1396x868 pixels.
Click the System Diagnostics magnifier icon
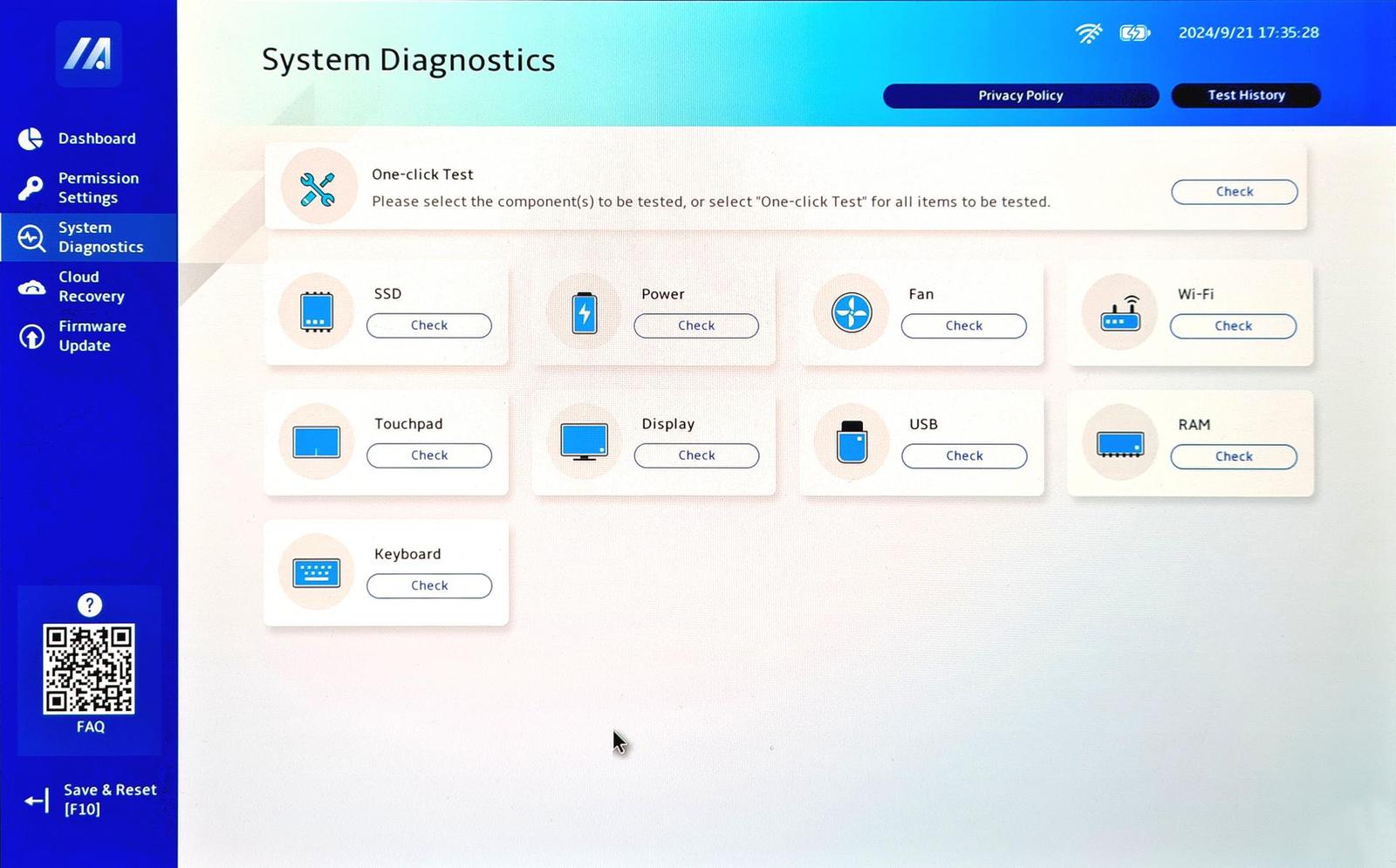coord(31,238)
